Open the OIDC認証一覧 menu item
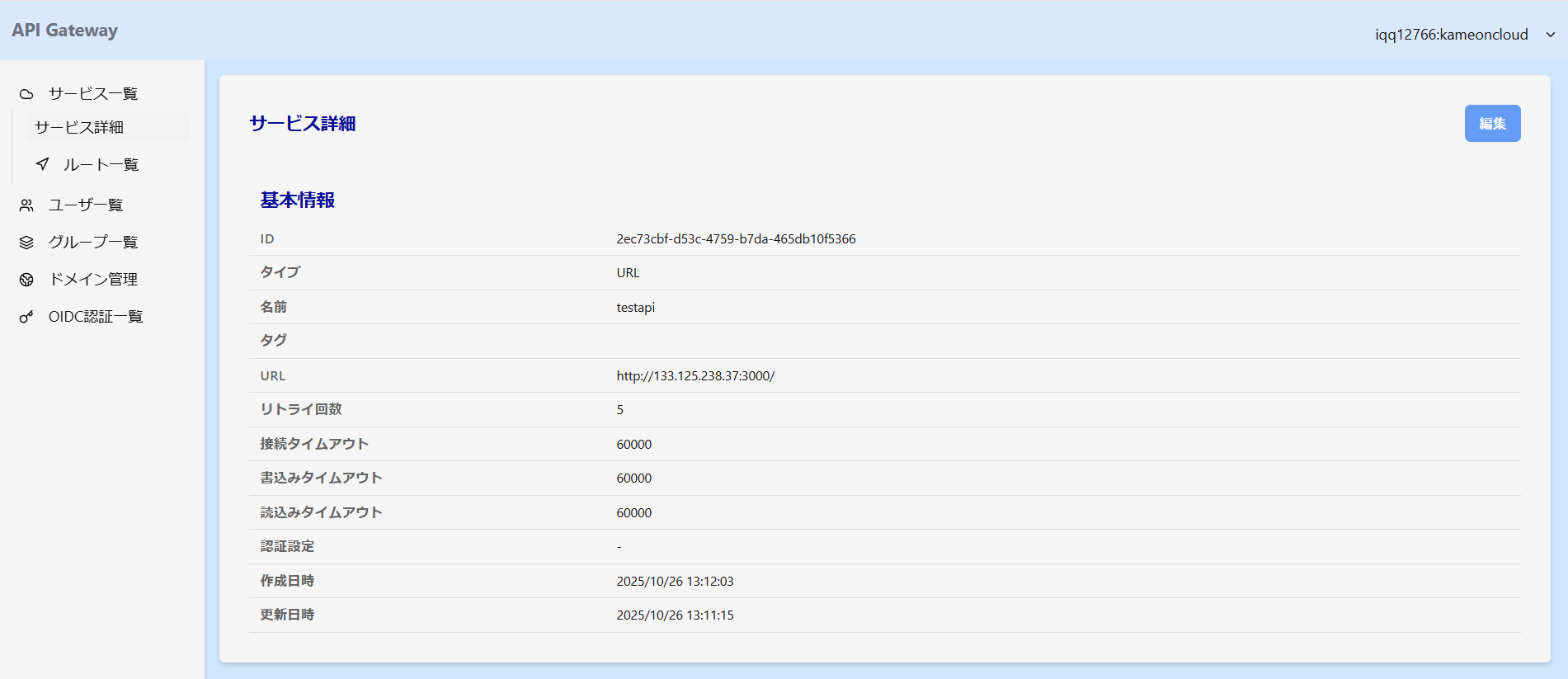Viewport: 1568px width, 679px height. (x=96, y=317)
